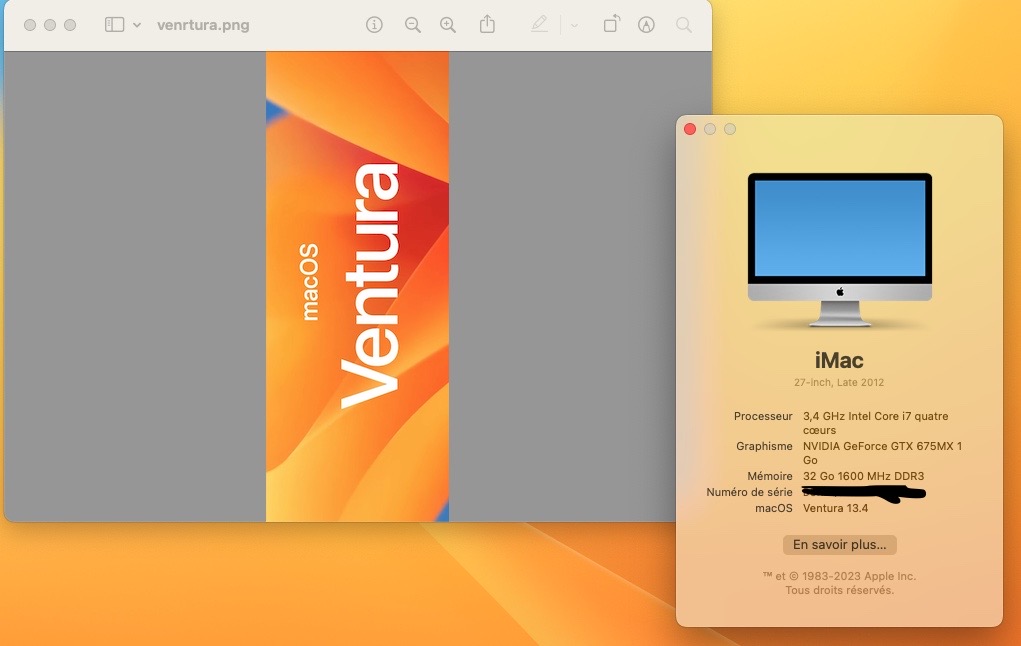Click the Ventura image in Preview
1021x646 pixels.
pyautogui.click(x=357, y=287)
